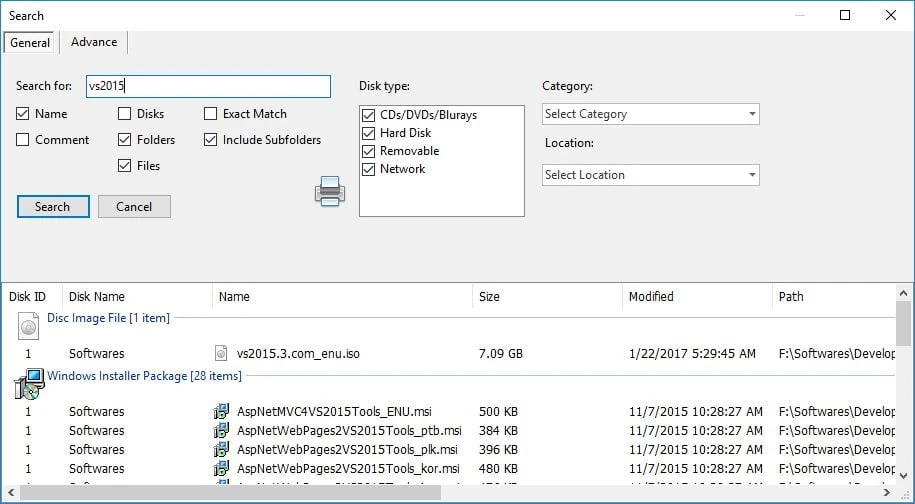915x504 pixels.
Task: Click the printer icon beside Disk type list
Action: pos(330,190)
